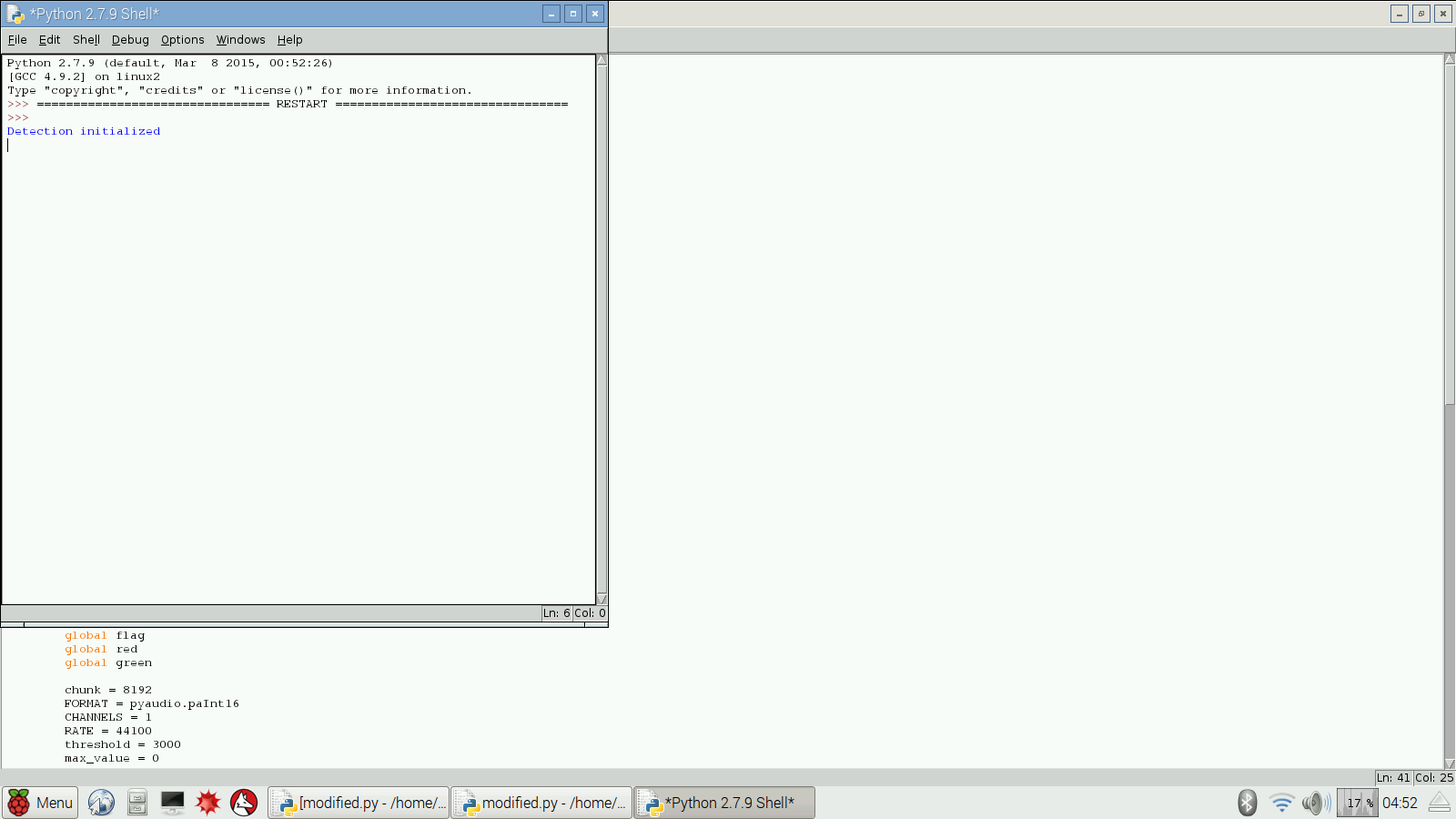Launch the terminal from the taskbar
This screenshot has height=819, width=1456.
click(x=173, y=803)
